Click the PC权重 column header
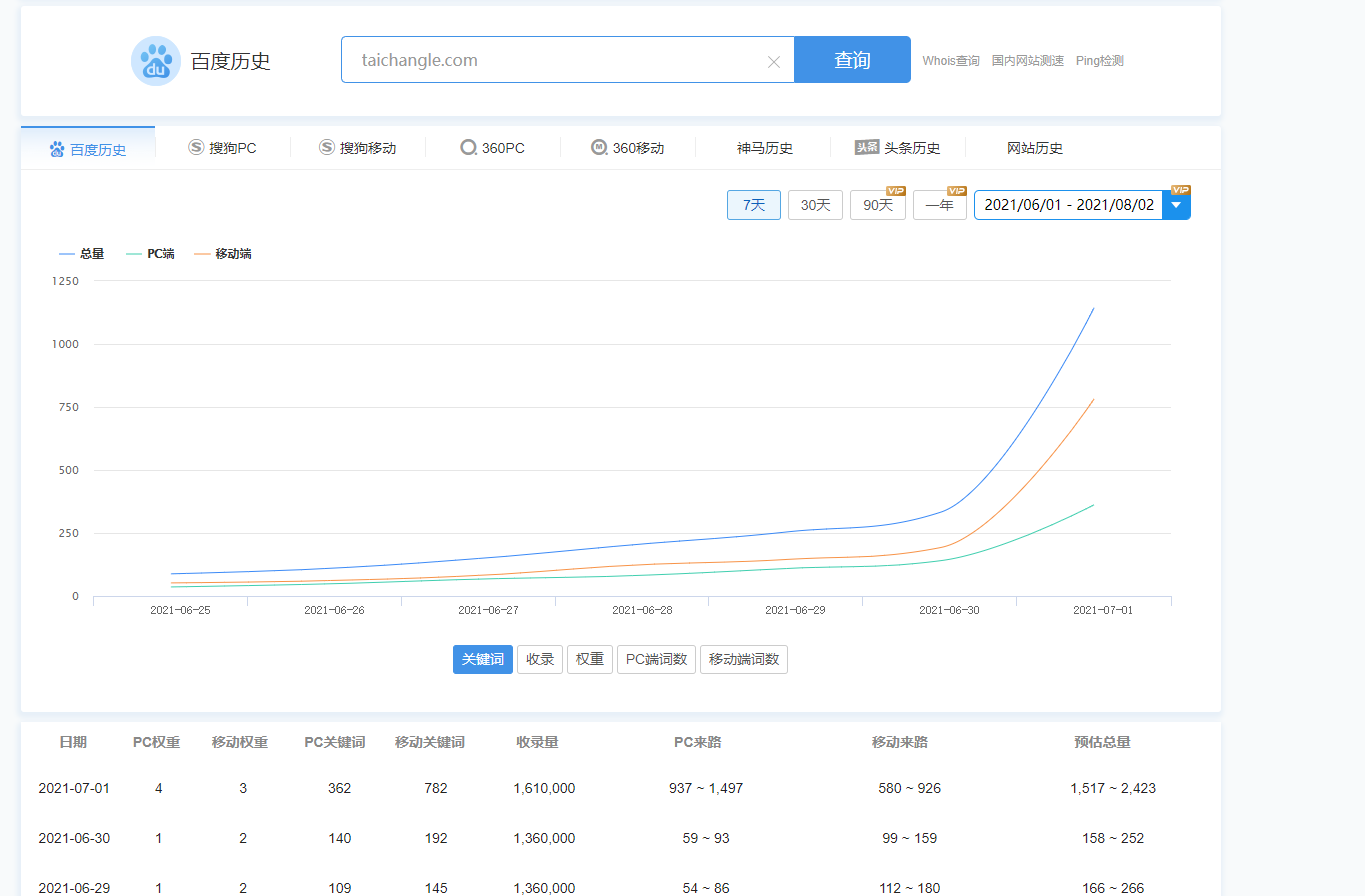1365x896 pixels. pos(157,742)
